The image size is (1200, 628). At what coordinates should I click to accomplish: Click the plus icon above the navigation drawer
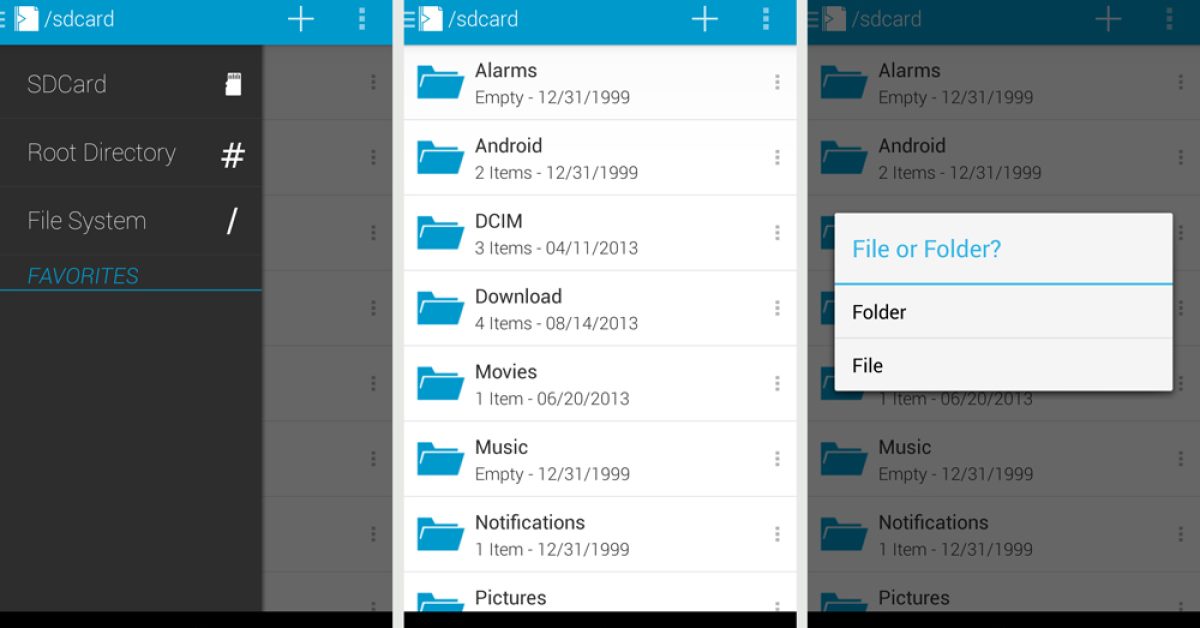[301, 19]
